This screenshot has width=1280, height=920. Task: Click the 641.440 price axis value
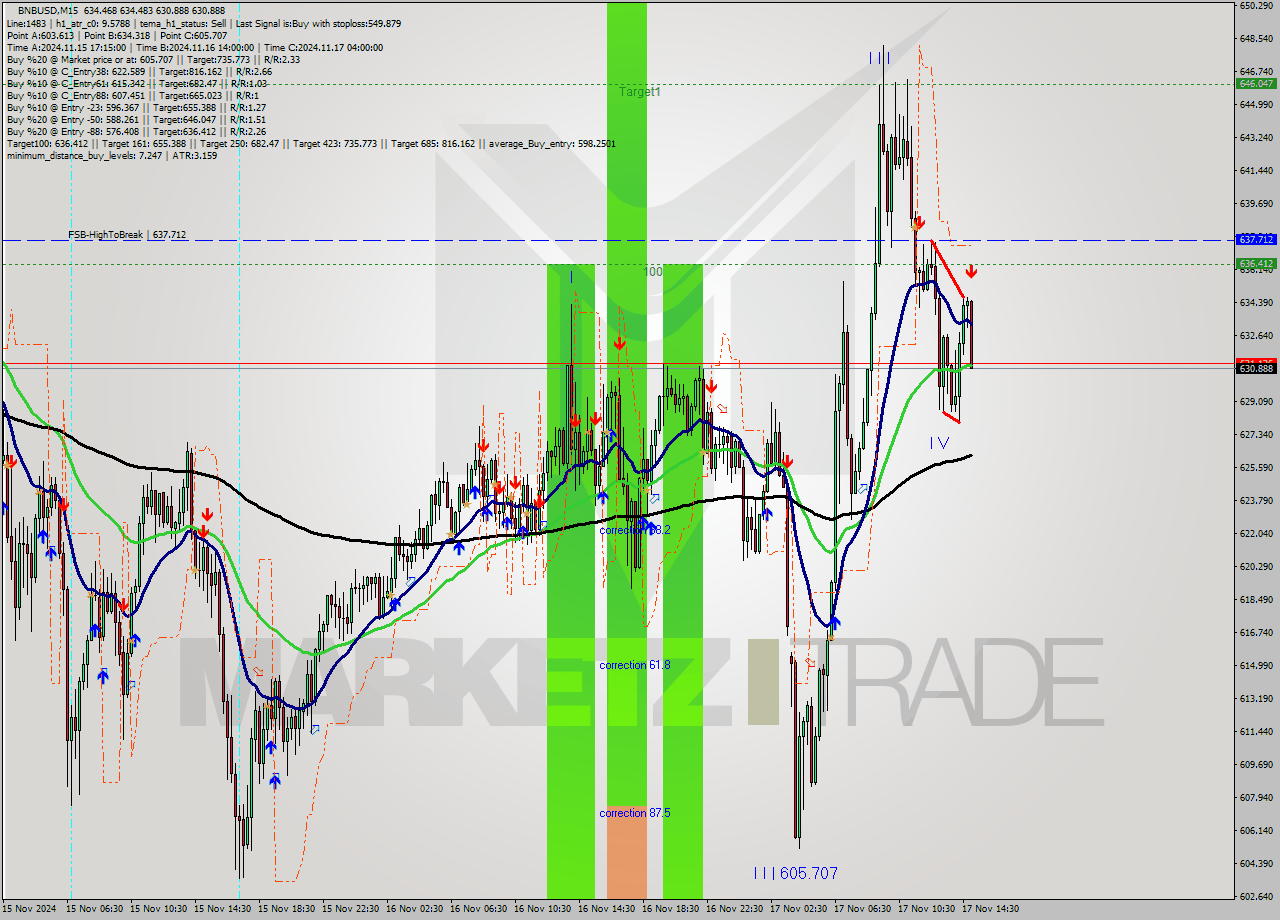tap(1255, 171)
